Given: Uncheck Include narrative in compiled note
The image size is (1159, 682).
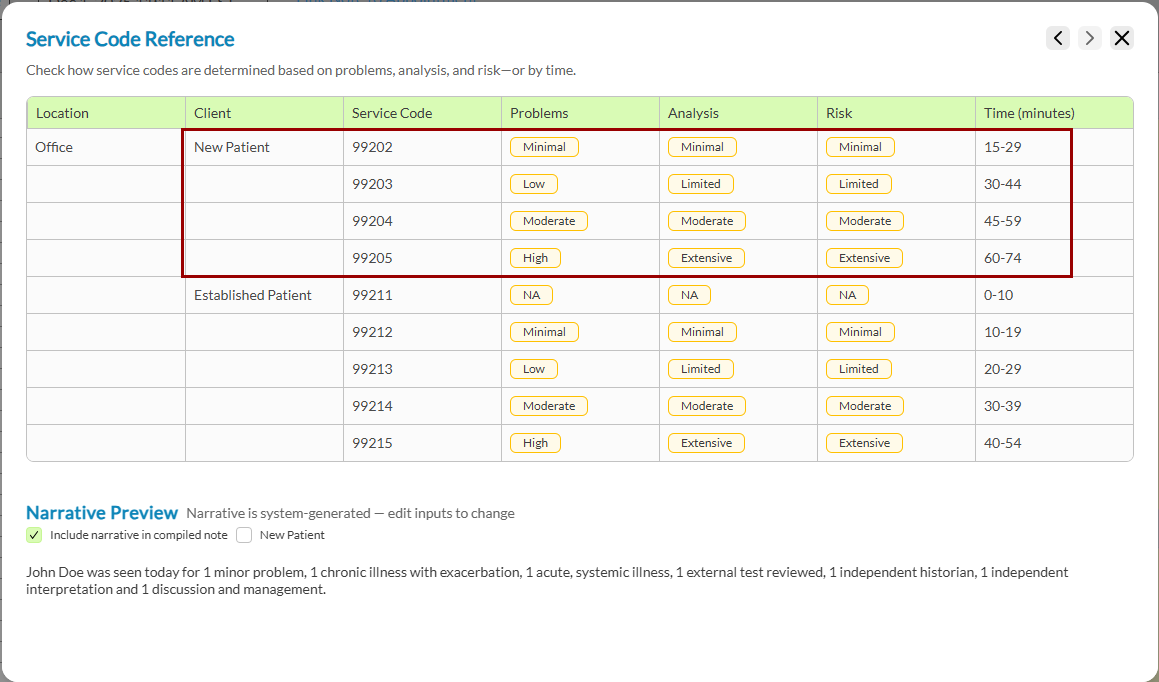Looking at the screenshot, I should tap(35, 535).
